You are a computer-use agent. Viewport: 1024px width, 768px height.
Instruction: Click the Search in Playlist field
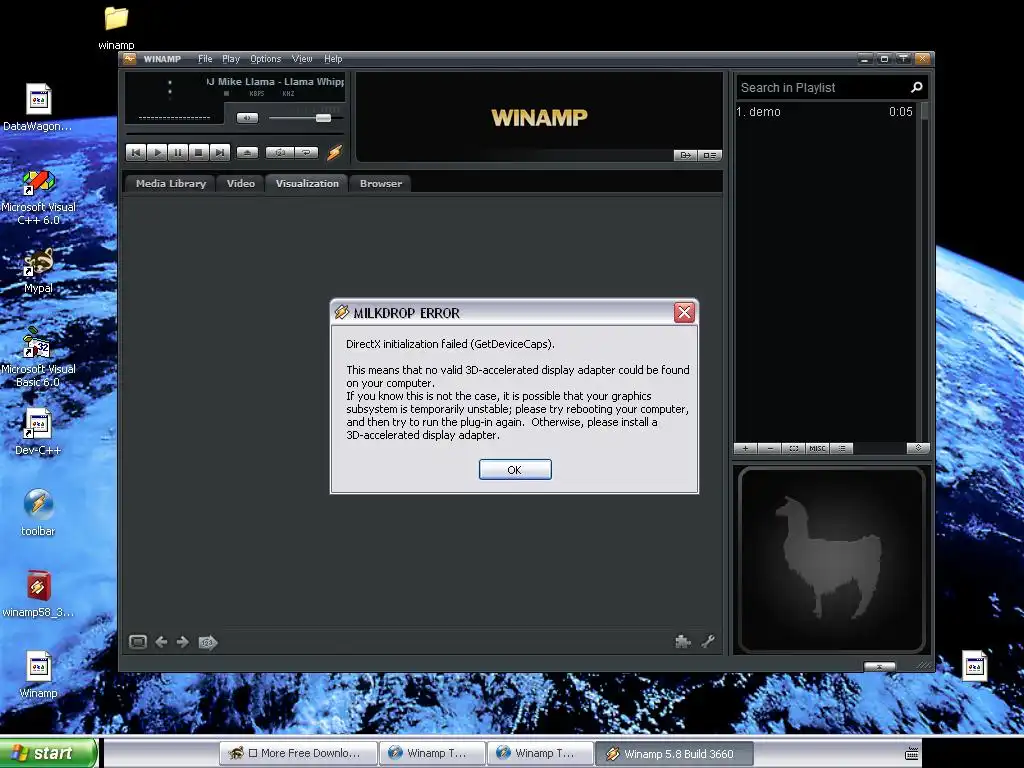[x=822, y=88]
